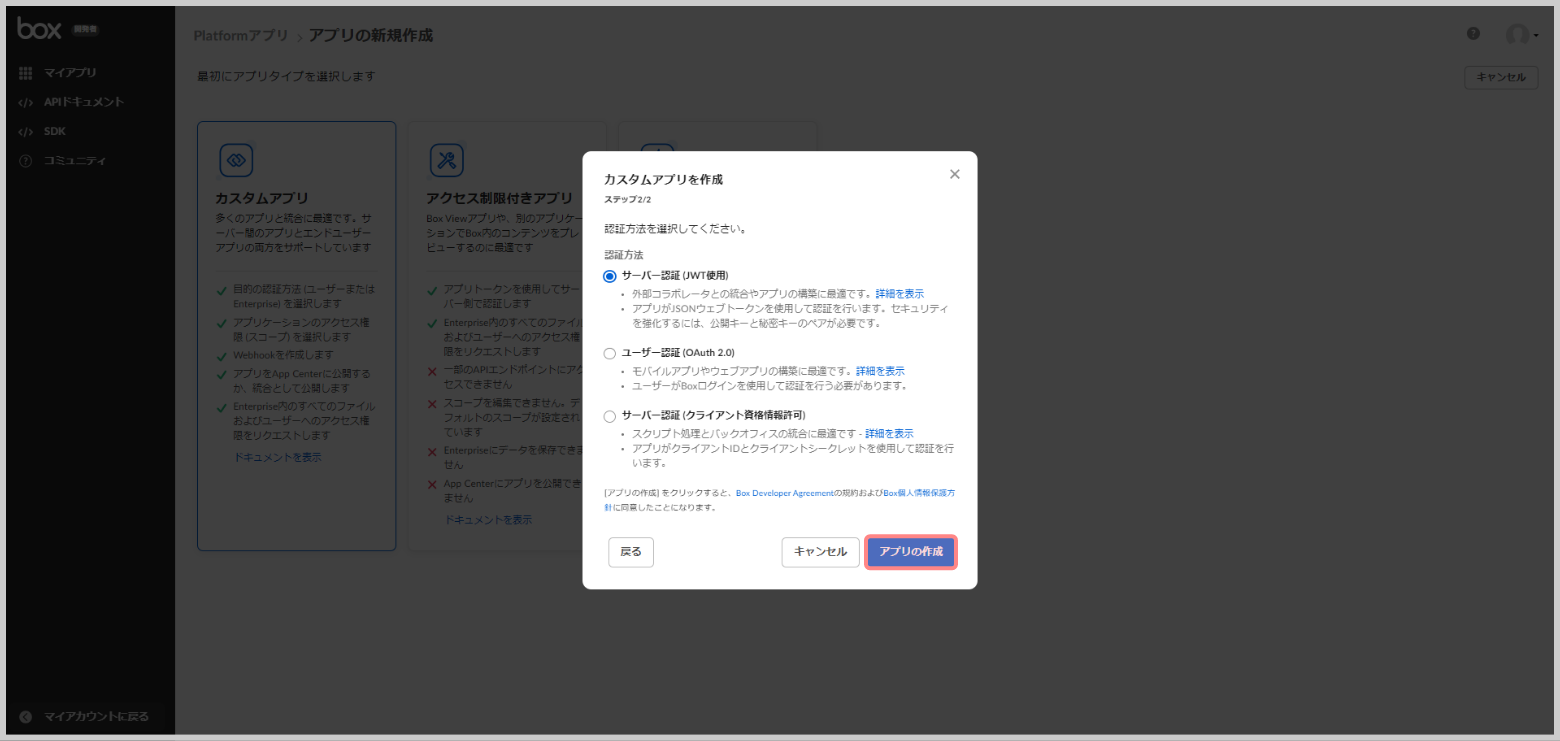Go back via マイアカウントに戻る
Screen dimensions: 1560x741
coord(96,716)
